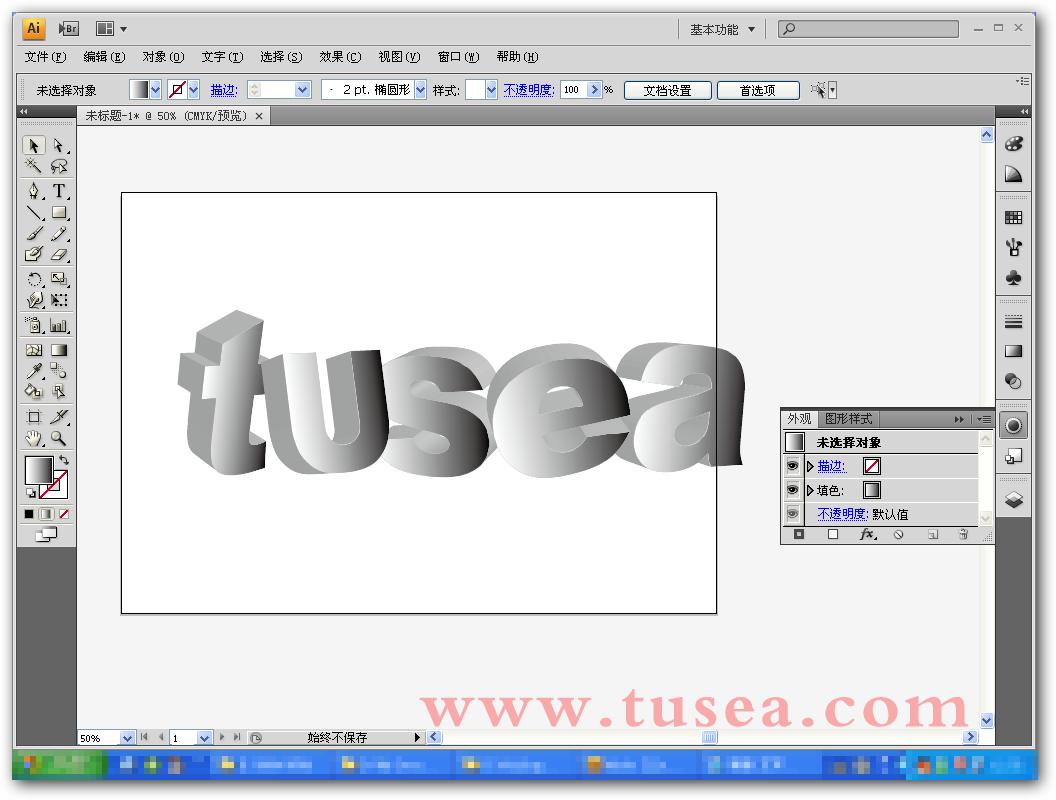
Task: Open the Stroke panel in right dock
Action: (x=1013, y=322)
